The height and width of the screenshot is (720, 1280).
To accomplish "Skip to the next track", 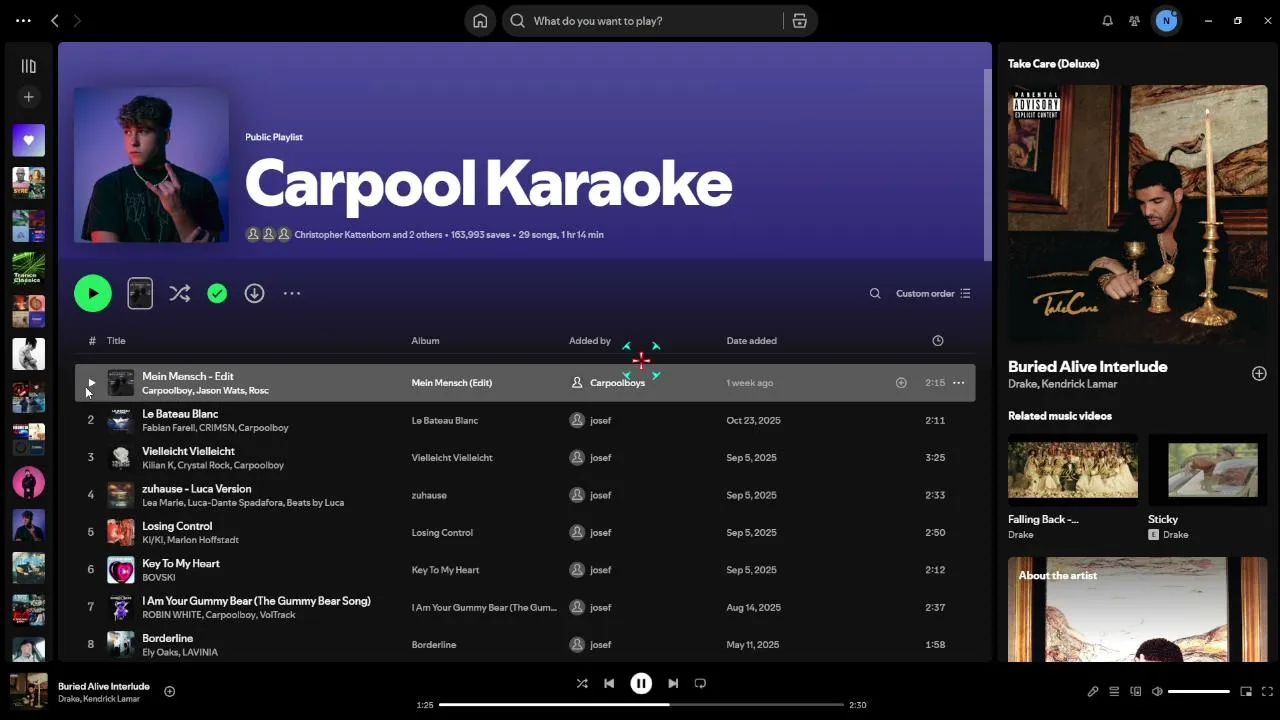I will [673, 683].
